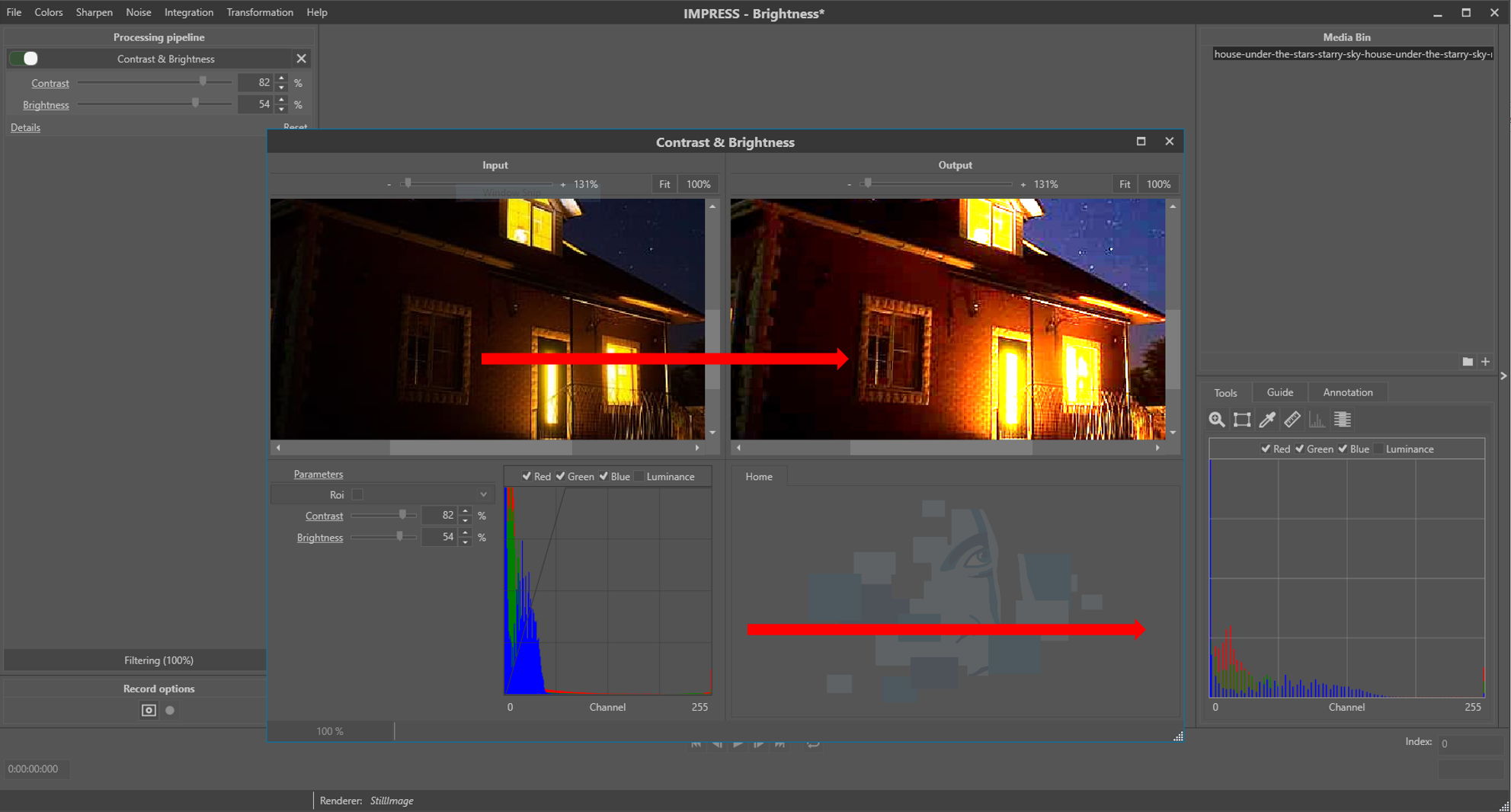The width and height of the screenshot is (1511, 812).
Task: Remove the Contrast & Brightness filter from pipeline
Action: click(x=301, y=59)
